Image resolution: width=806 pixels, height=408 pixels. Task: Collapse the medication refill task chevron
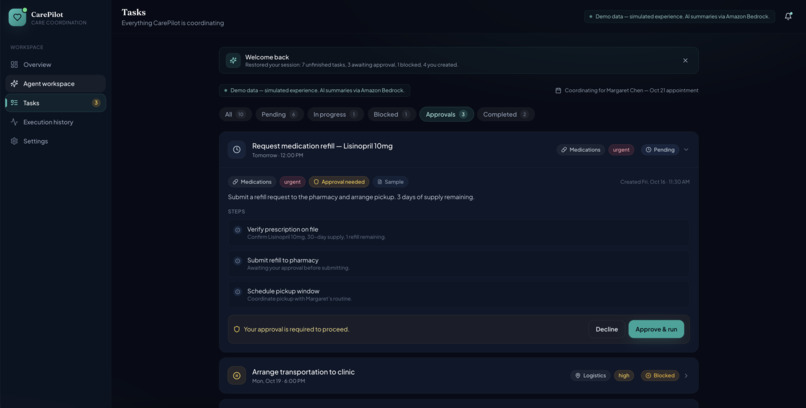[686, 150]
